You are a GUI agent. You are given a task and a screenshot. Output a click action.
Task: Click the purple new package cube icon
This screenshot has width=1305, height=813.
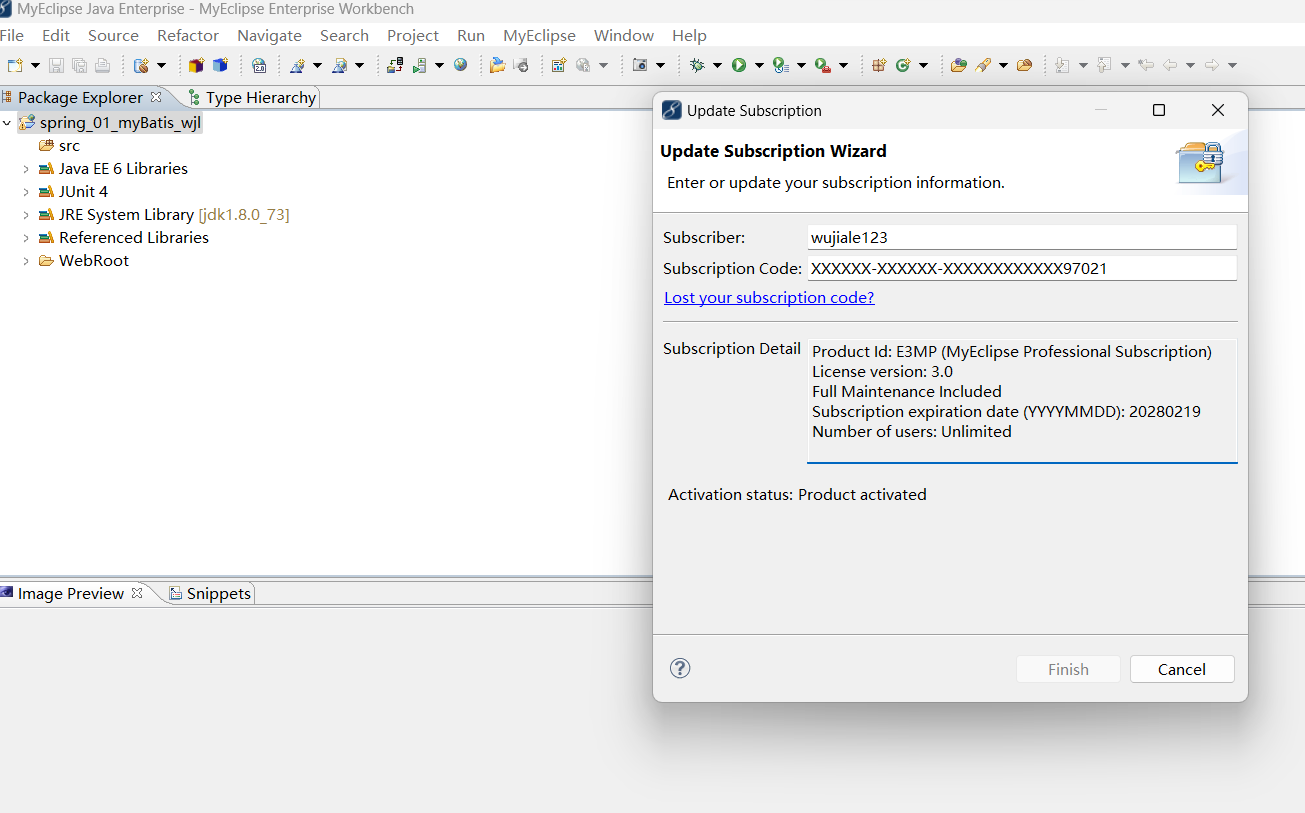pyautogui.click(x=196, y=65)
